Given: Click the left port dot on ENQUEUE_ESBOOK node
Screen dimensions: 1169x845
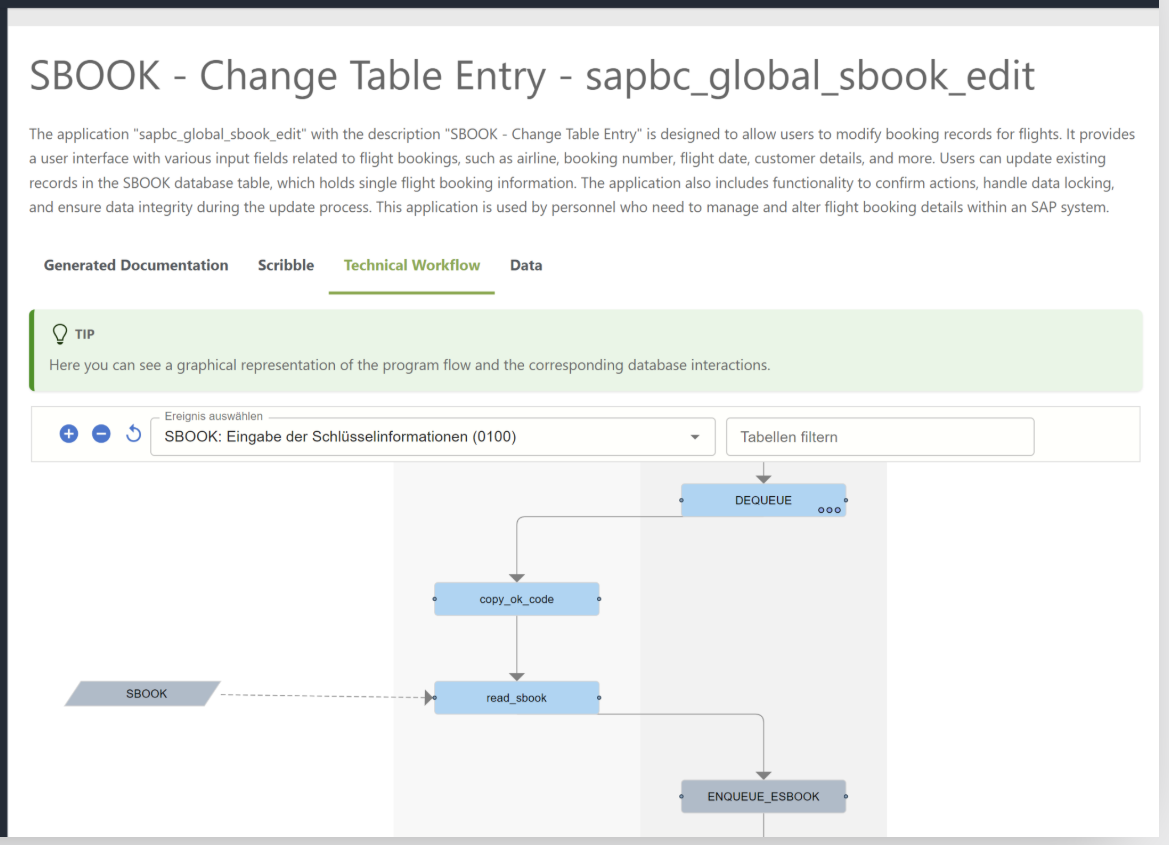Looking at the screenshot, I should click(x=683, y=796).
